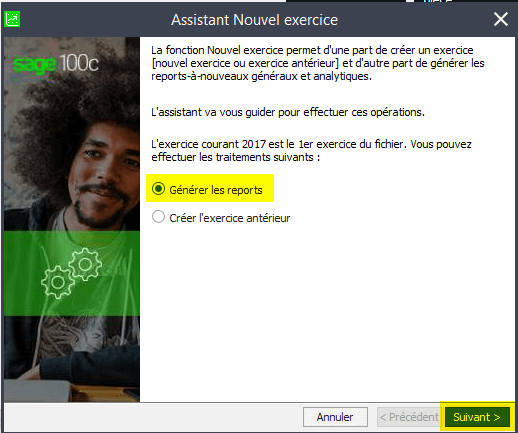Select the Générer les reports radio button
The height and width of the screenshot is (433, 518).
[x=158, y=189]
